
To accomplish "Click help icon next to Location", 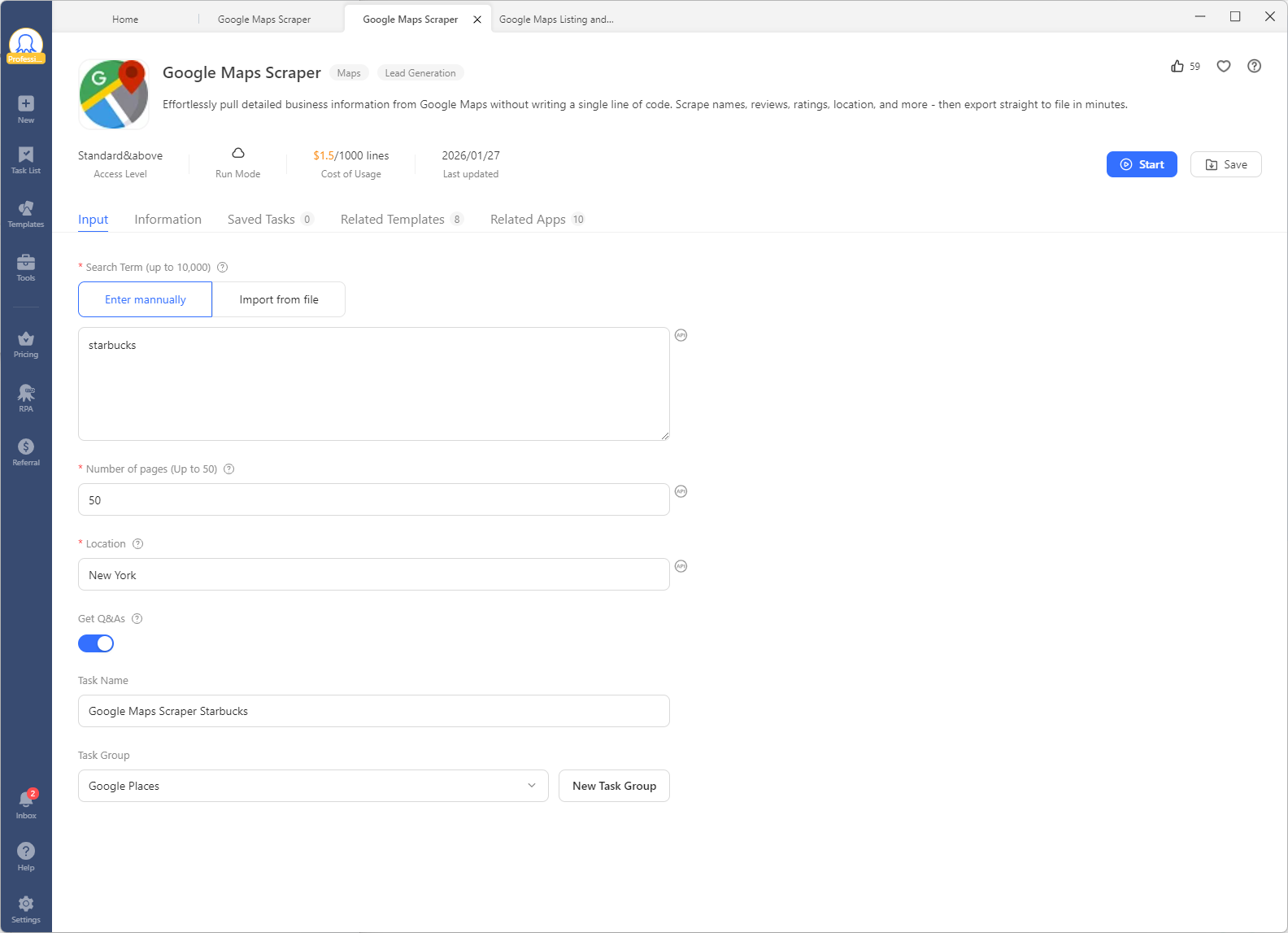I will 138,543.
